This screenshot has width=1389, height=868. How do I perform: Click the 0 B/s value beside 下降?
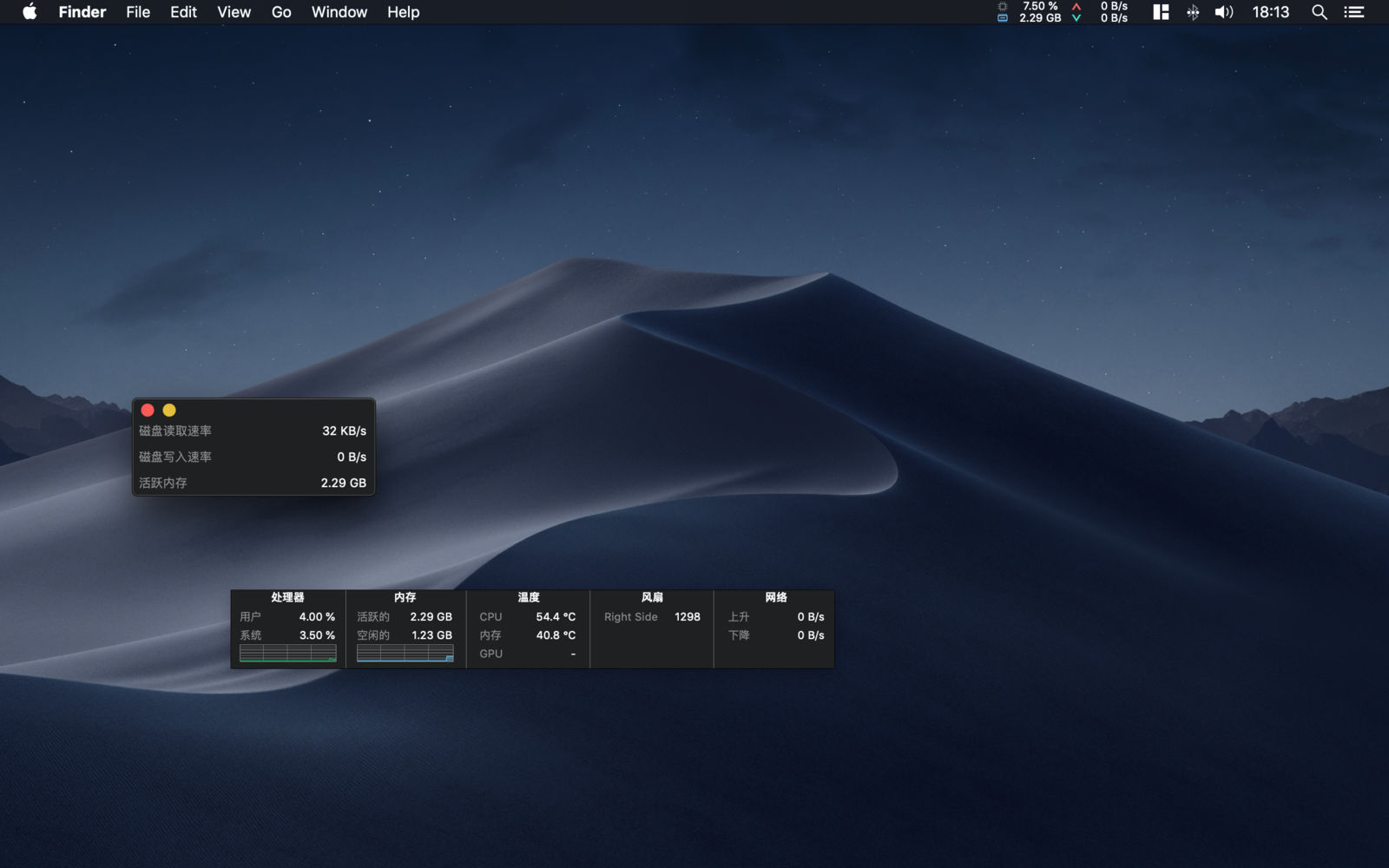pos(811,635)
